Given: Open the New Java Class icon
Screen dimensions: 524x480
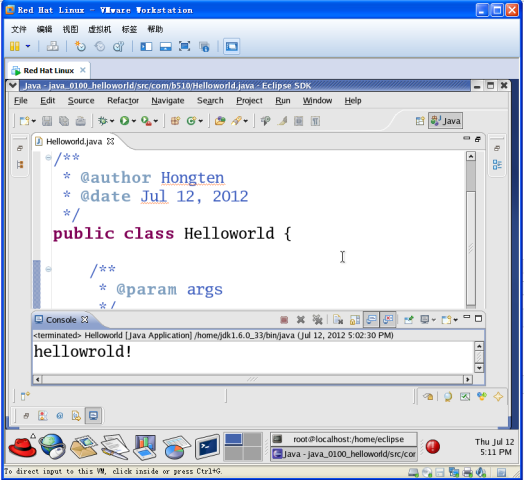Looking at the screenshot, I should (191, 121).
